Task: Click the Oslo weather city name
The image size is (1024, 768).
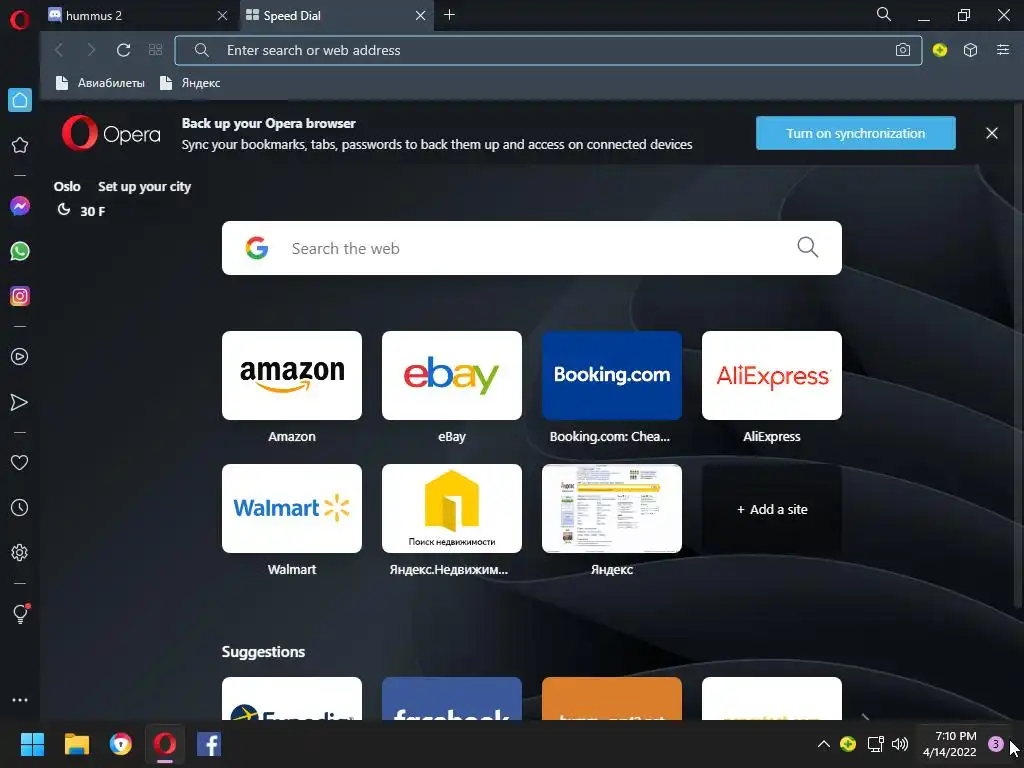Action: tap(67, 187)
